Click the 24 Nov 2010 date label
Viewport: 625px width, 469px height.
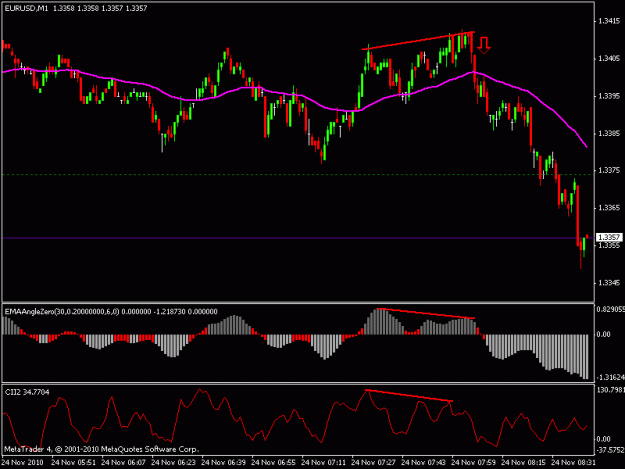click(x=22, y=463)
